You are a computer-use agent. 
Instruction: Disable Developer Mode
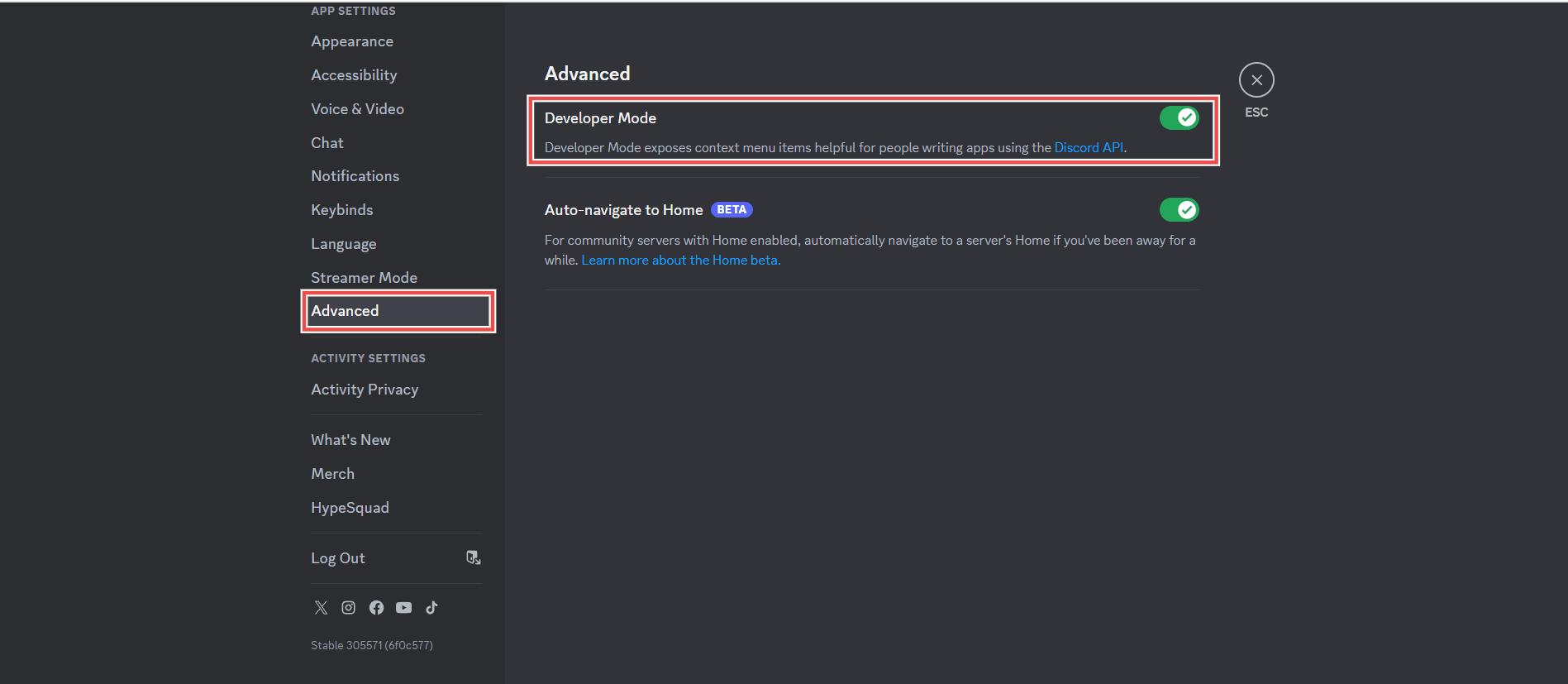[x=1180, y=117]
